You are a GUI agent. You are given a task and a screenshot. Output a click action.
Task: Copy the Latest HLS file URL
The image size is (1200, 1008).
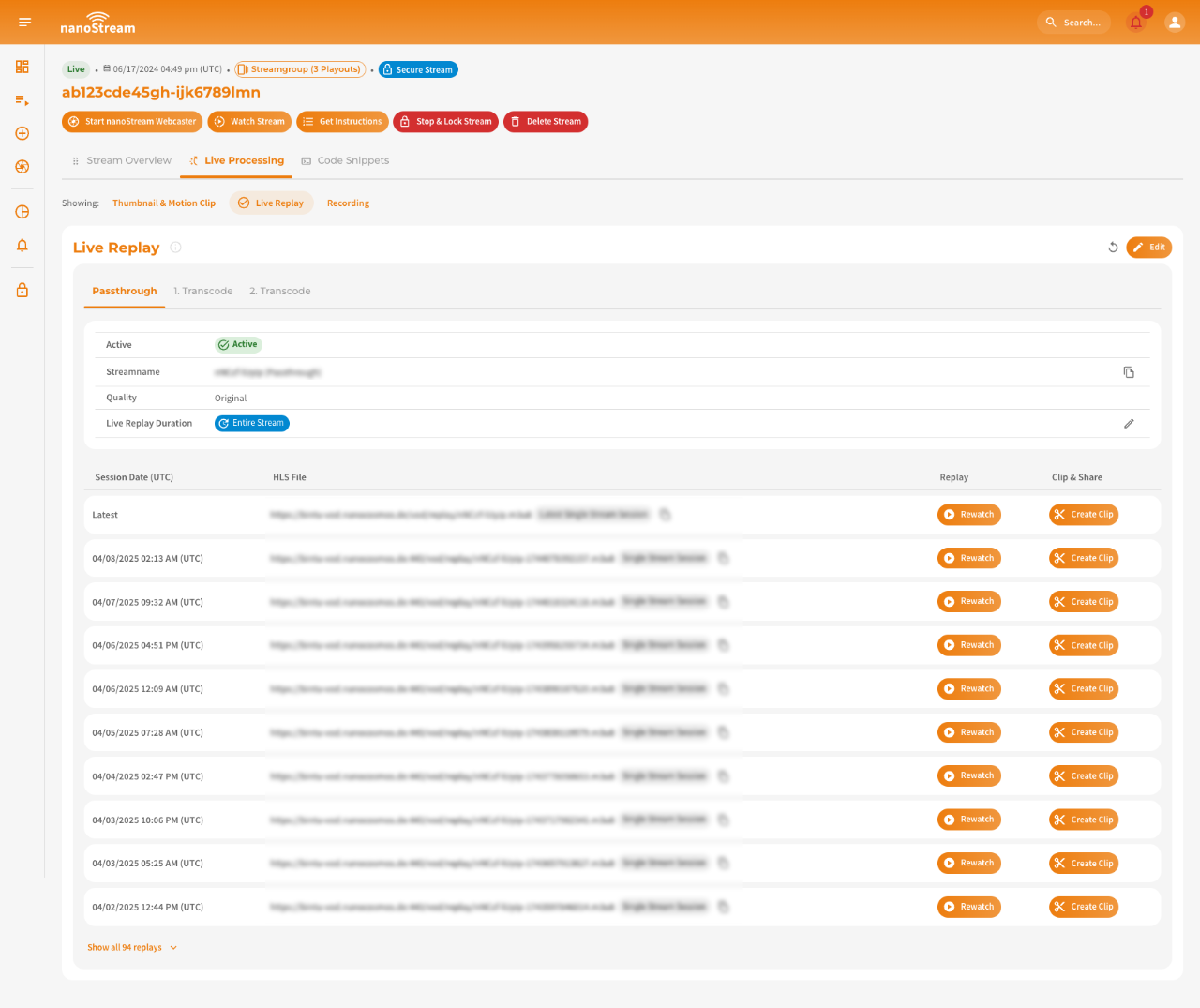coord(665,515)
